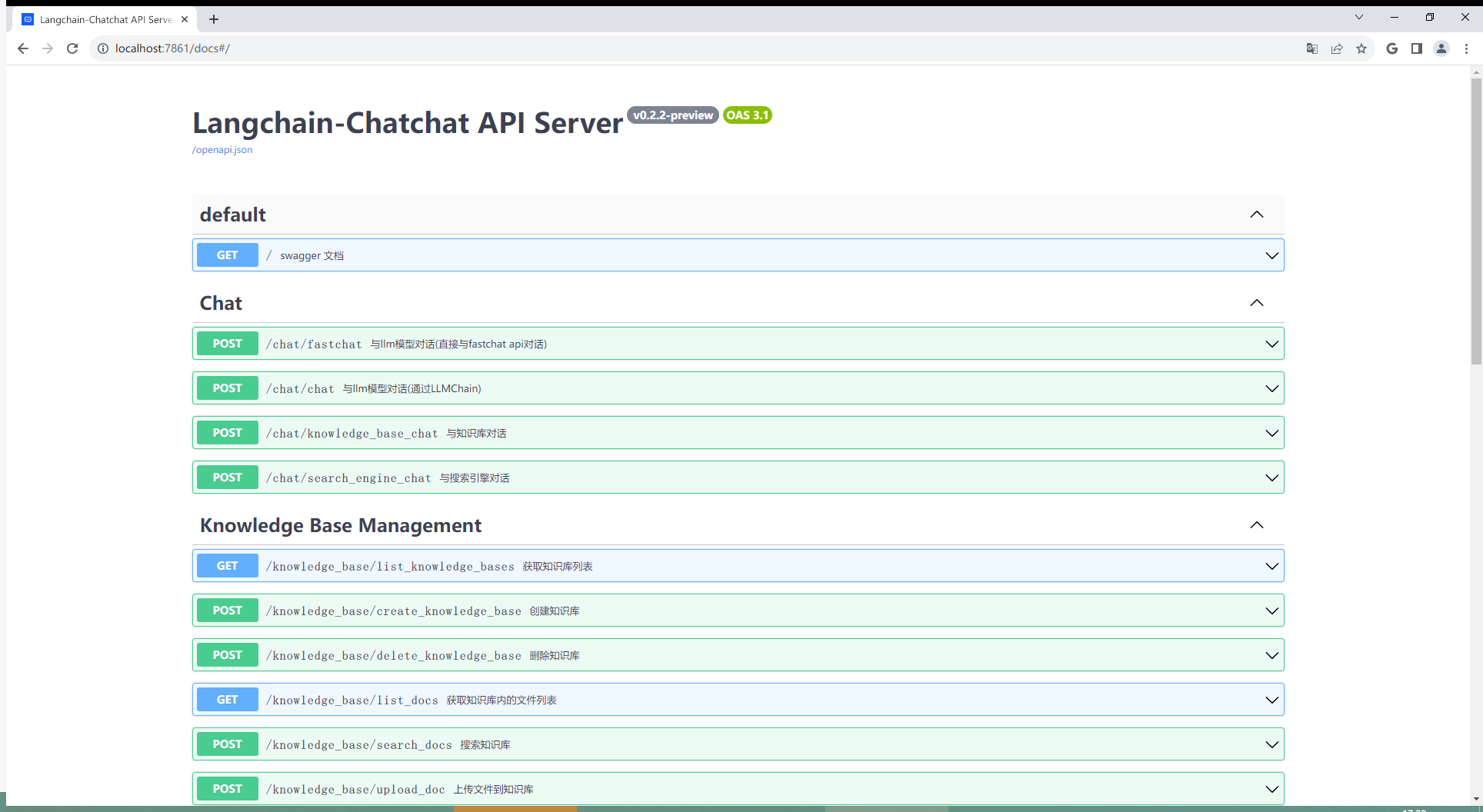The width and height of the screenshot is (1483, 812).
Task: Open the /chat/chat path link
Action: point(300,389)
